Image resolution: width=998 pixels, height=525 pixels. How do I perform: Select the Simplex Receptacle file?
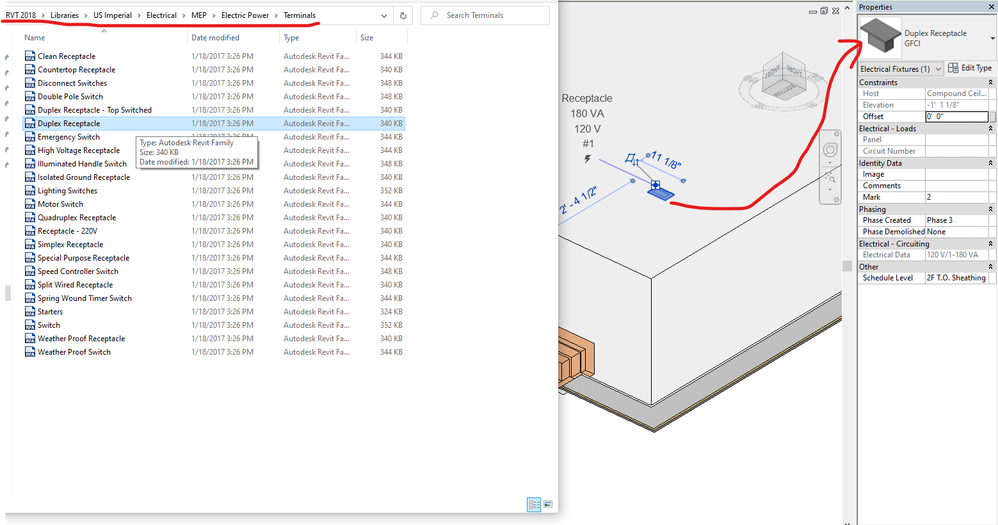pyautogui.click(x=70, y=244)
